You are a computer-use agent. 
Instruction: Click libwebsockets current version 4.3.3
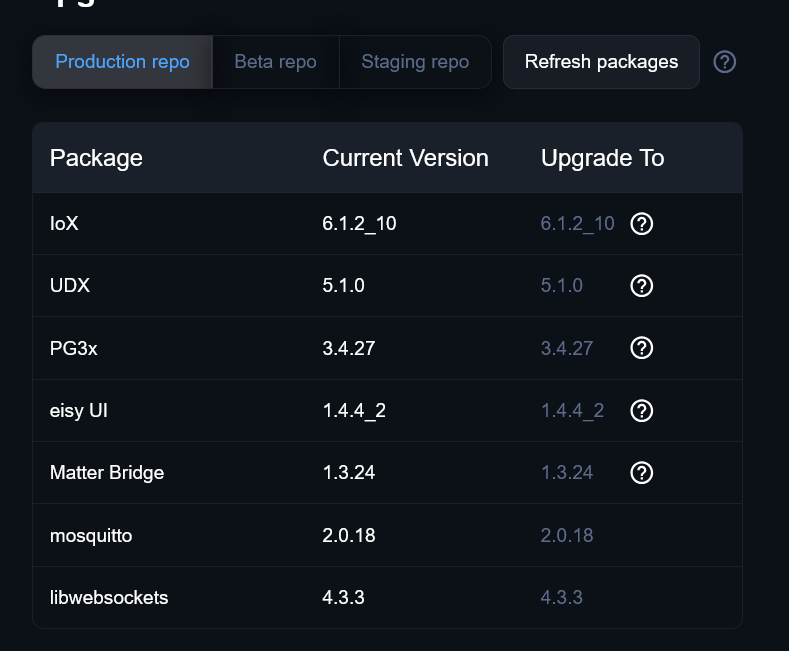click(x=343, y=598)
